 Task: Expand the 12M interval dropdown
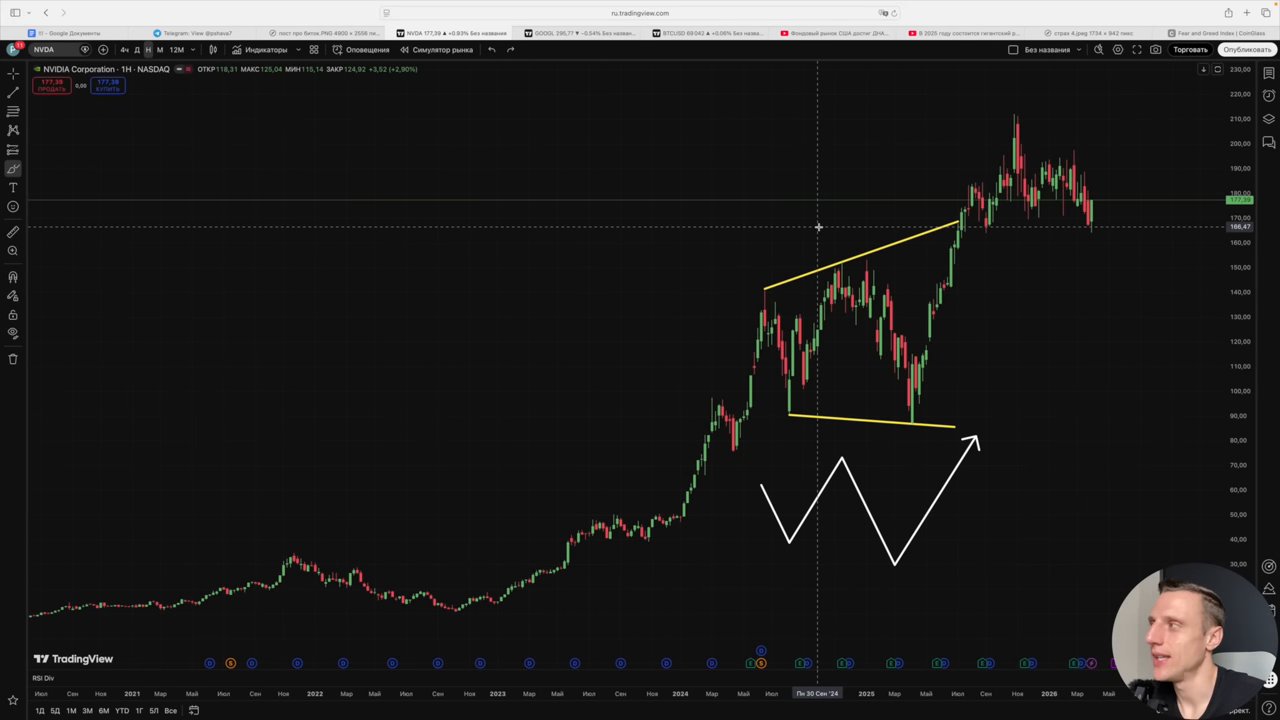click(x=193, y=50)
